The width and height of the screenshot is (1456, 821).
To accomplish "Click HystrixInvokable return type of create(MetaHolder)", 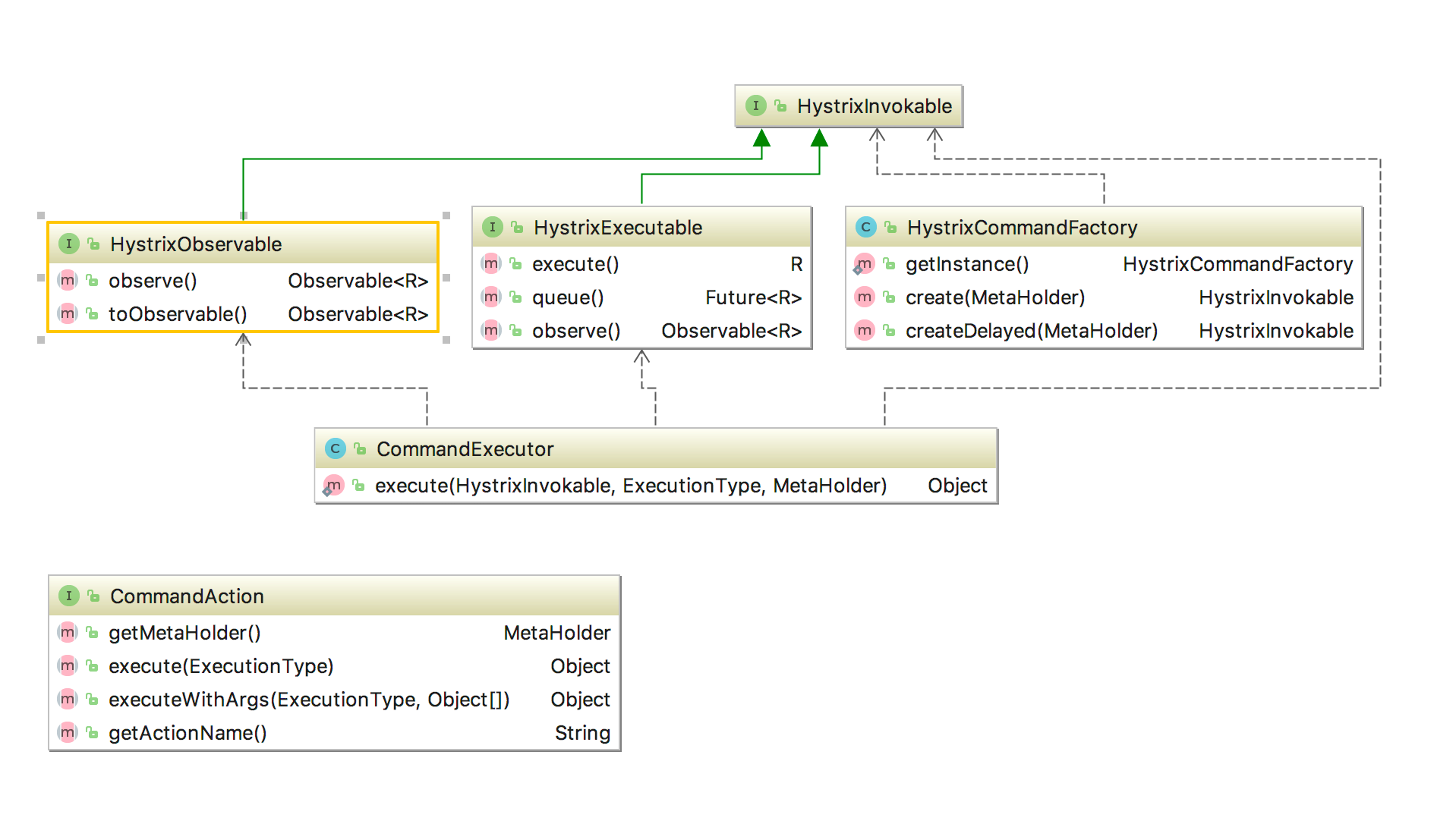I will [x=1276, y=297].
